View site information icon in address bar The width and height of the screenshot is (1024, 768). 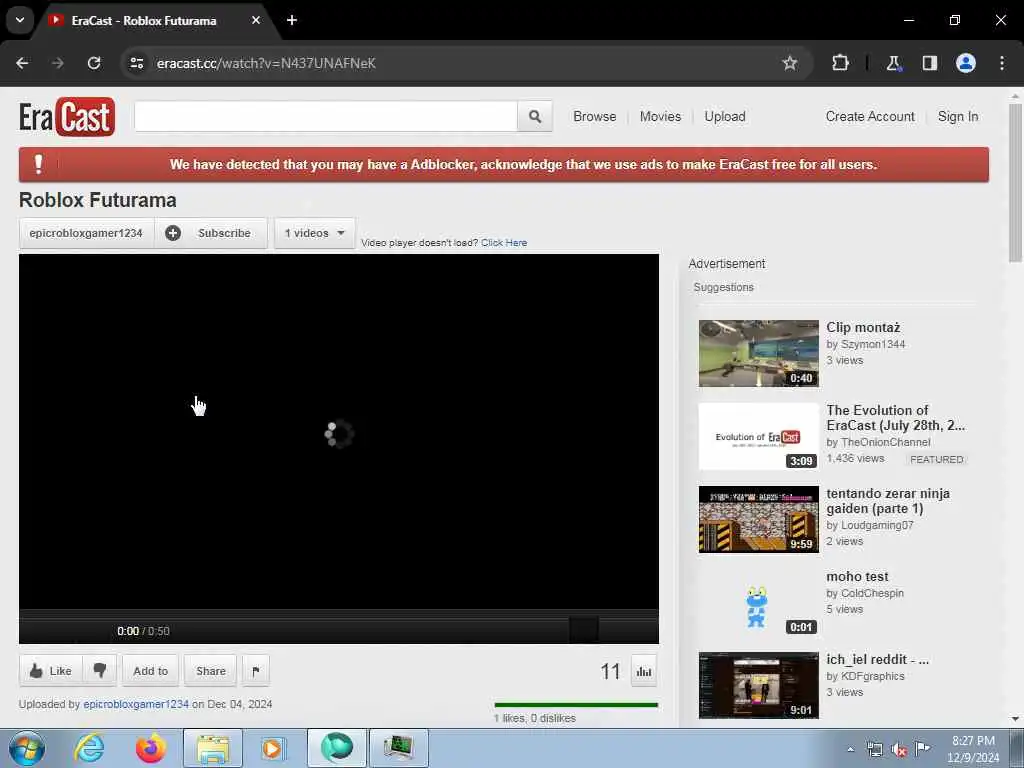coord(136,63)
